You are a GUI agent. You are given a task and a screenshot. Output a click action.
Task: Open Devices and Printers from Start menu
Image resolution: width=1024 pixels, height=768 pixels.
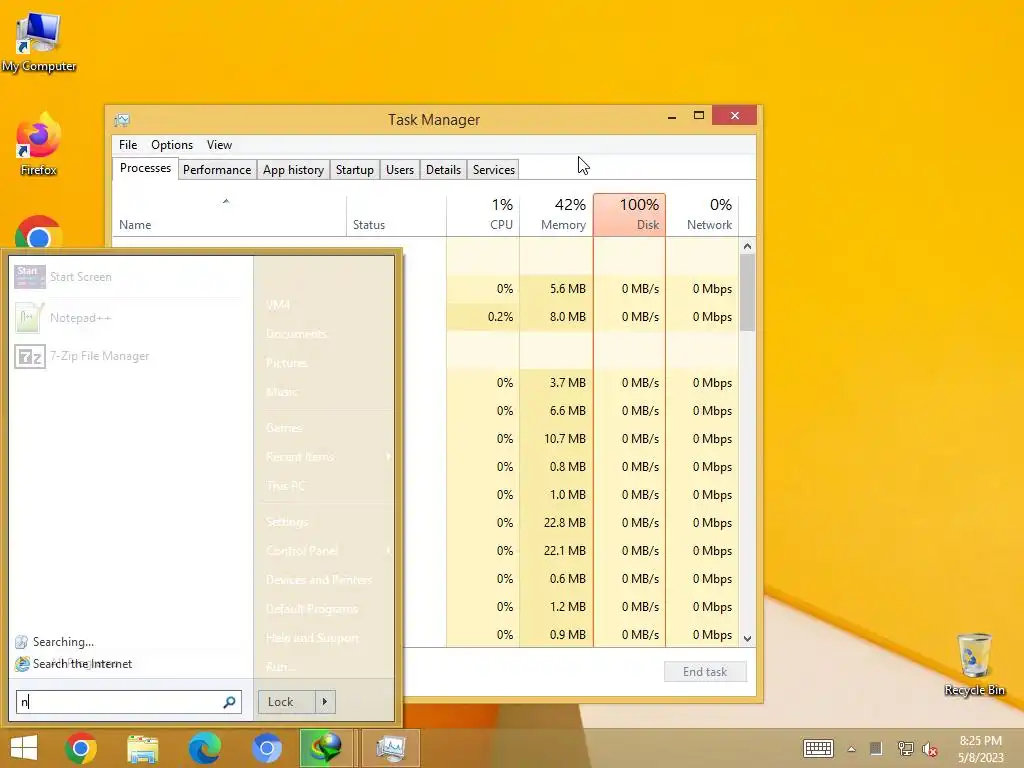(319, 579)
